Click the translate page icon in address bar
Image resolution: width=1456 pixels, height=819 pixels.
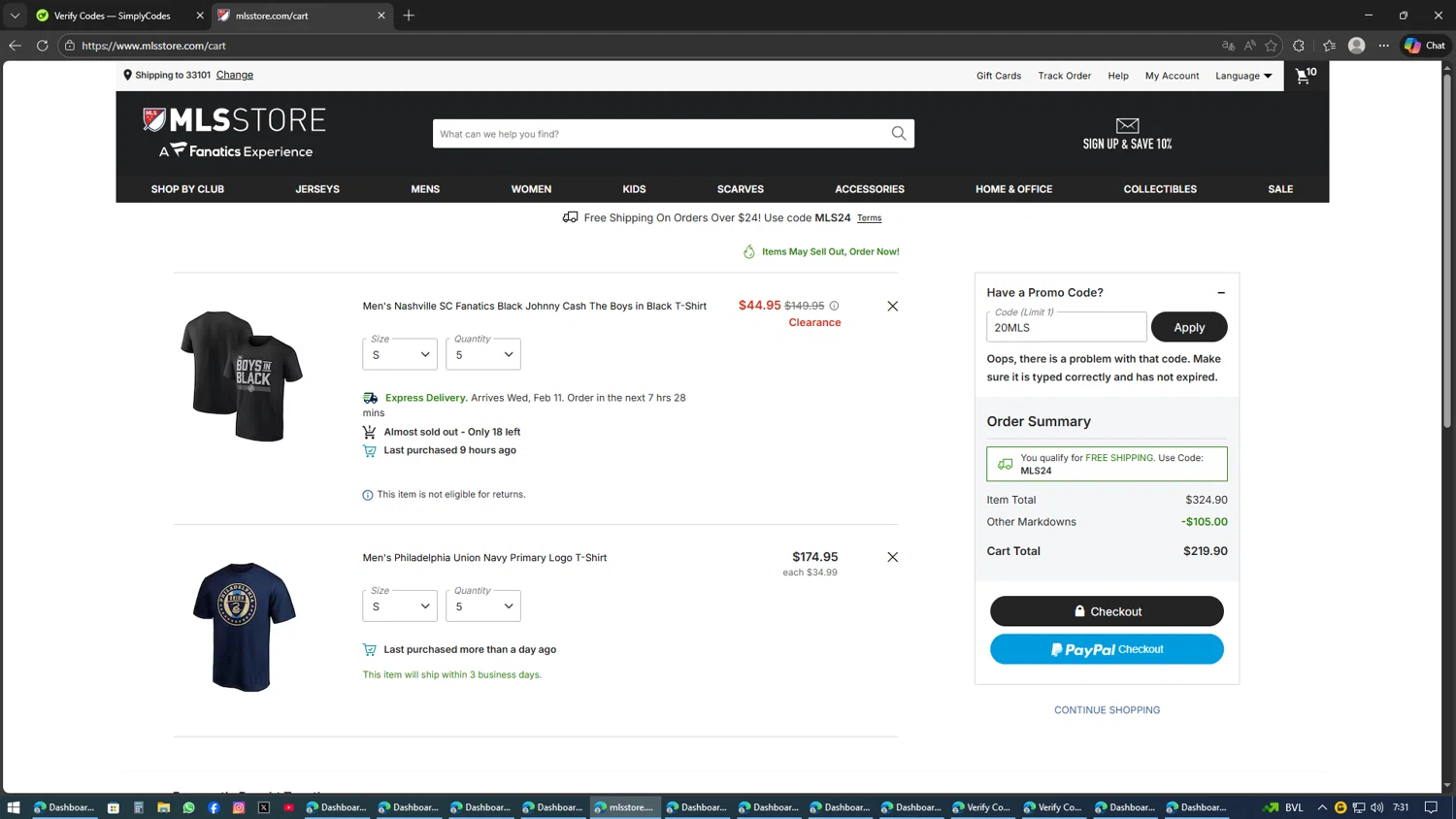1228,46
